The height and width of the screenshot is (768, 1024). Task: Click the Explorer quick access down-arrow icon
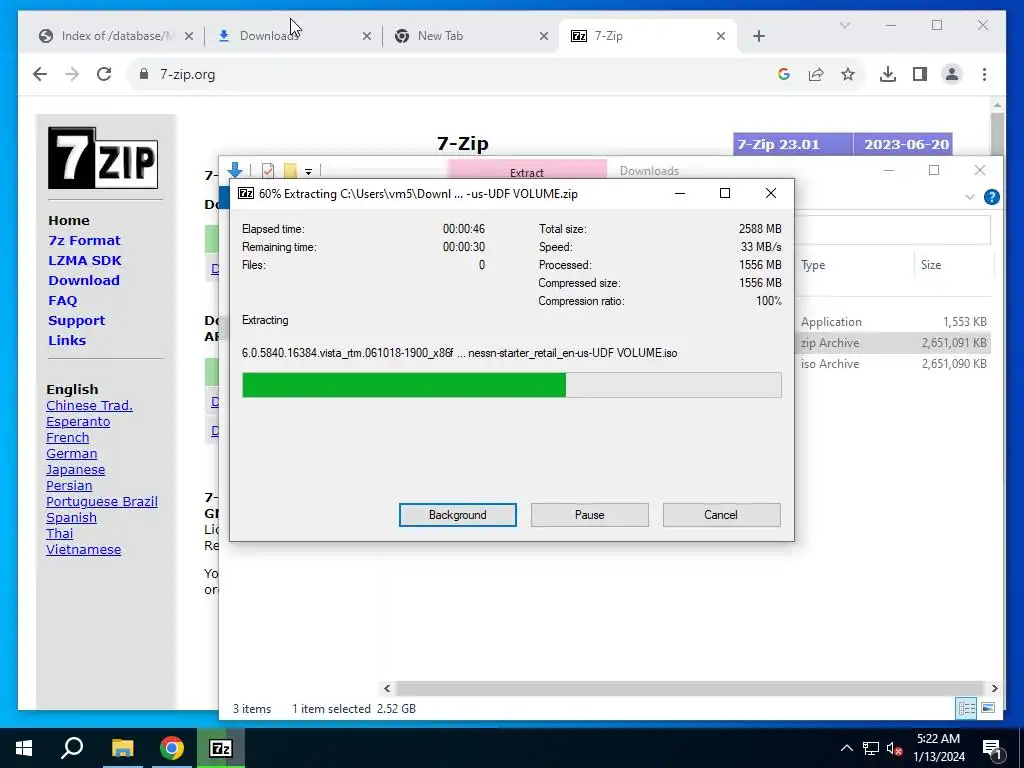click(x=235, y=170)
